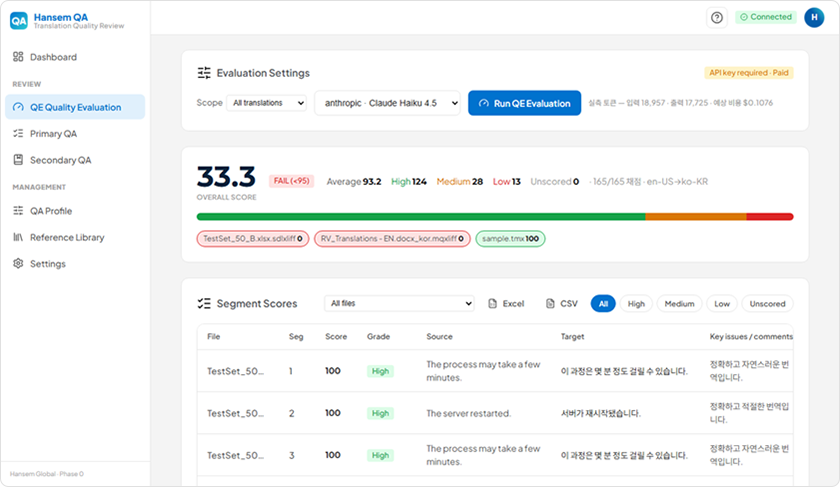Click the Key issues / comments header

pyautogui.click(x=751, y=336)
